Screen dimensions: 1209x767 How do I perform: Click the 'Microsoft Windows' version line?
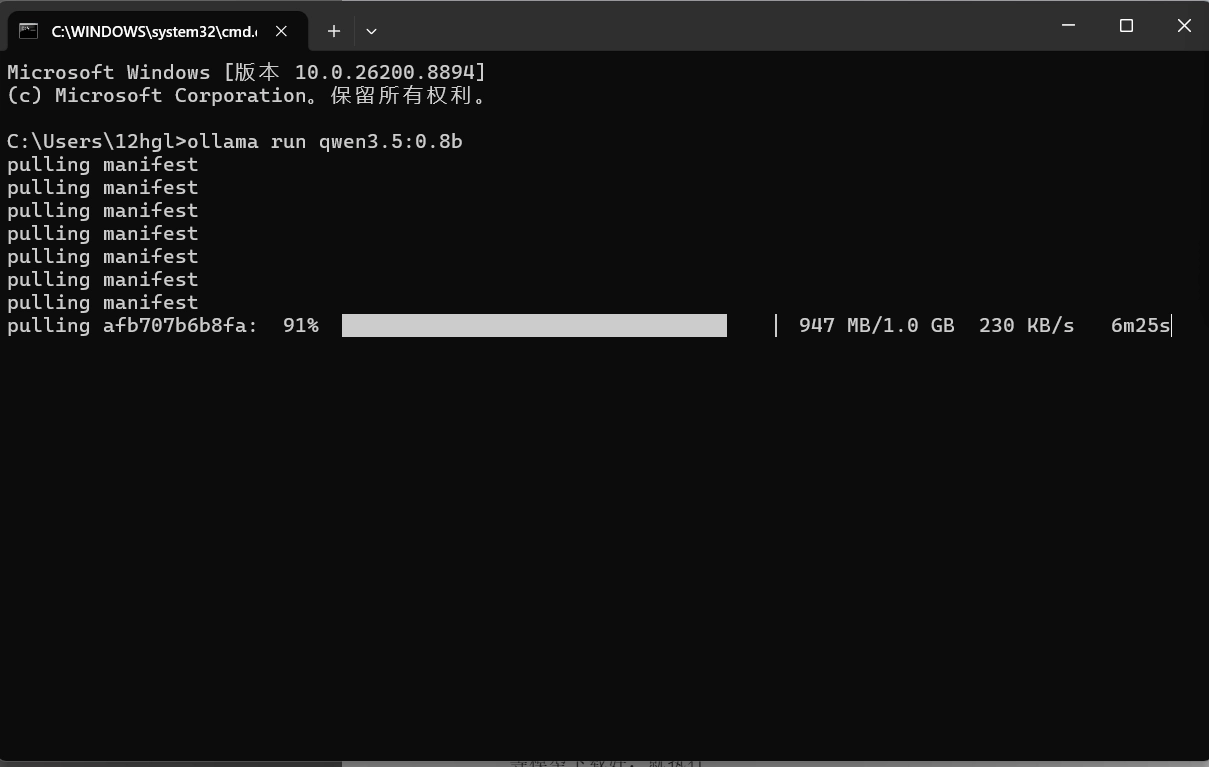coord(247,72)
